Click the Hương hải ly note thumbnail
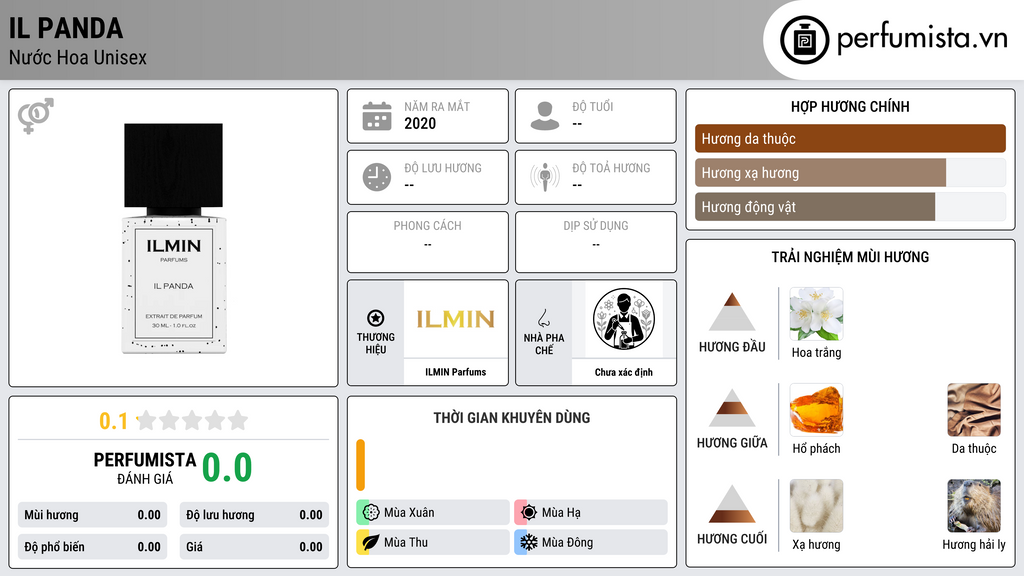 974,505
